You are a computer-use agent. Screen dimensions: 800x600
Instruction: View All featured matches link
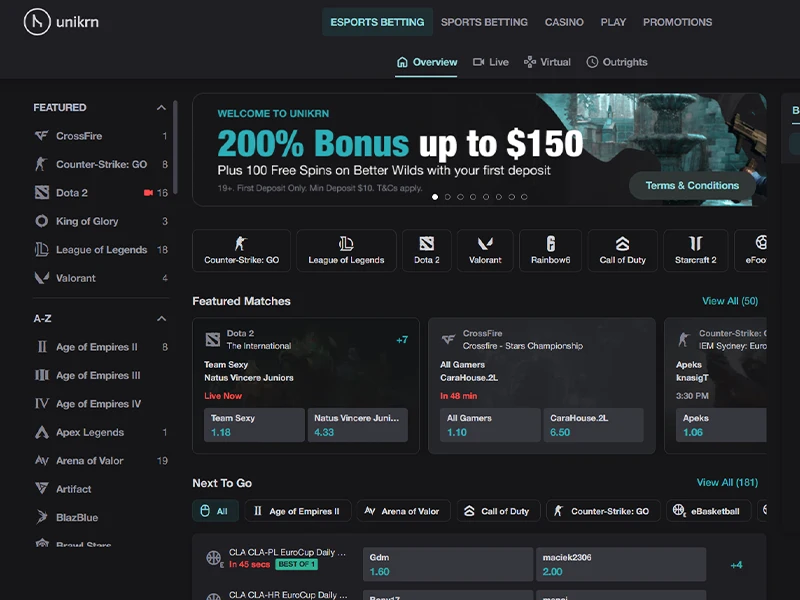point(730,301)
